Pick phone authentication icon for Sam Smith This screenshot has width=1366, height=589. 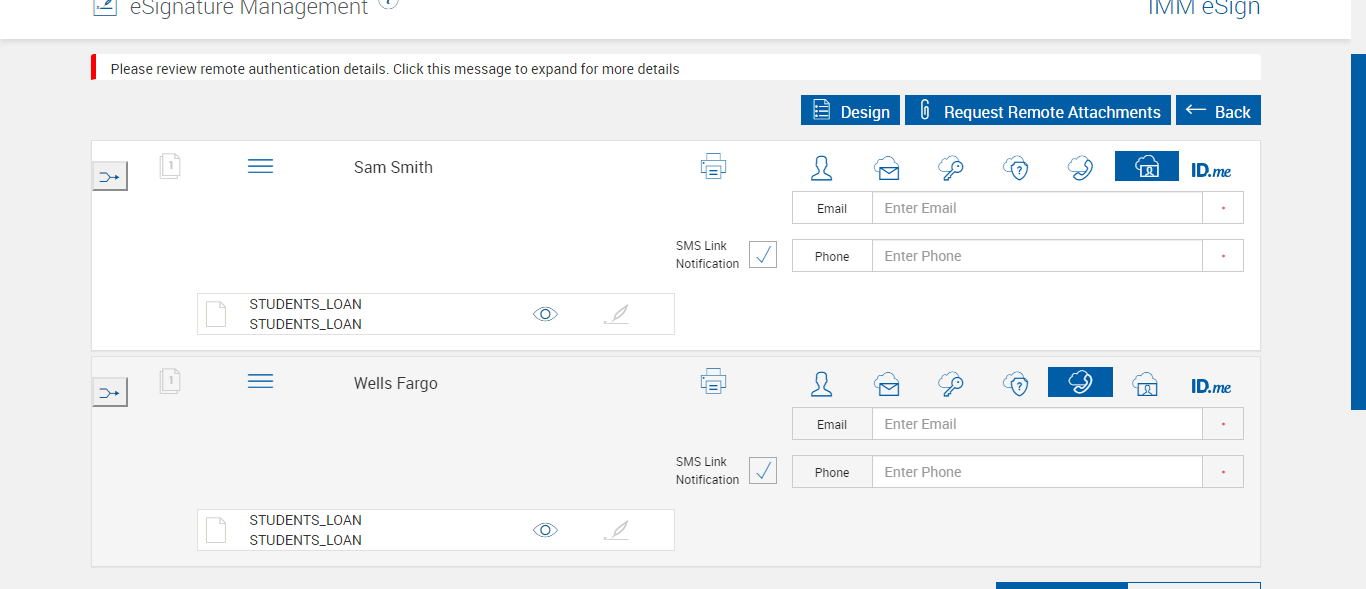[1080, 168]
